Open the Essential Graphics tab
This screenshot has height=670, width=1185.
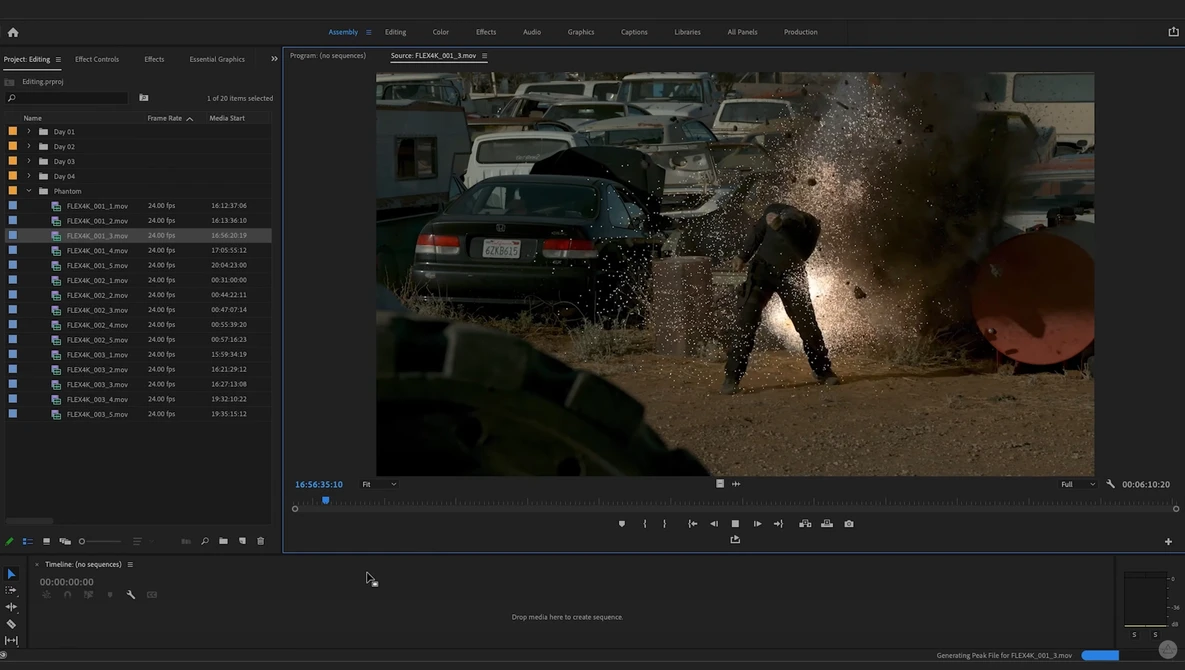pyautogui.click(x=217, y=59)
